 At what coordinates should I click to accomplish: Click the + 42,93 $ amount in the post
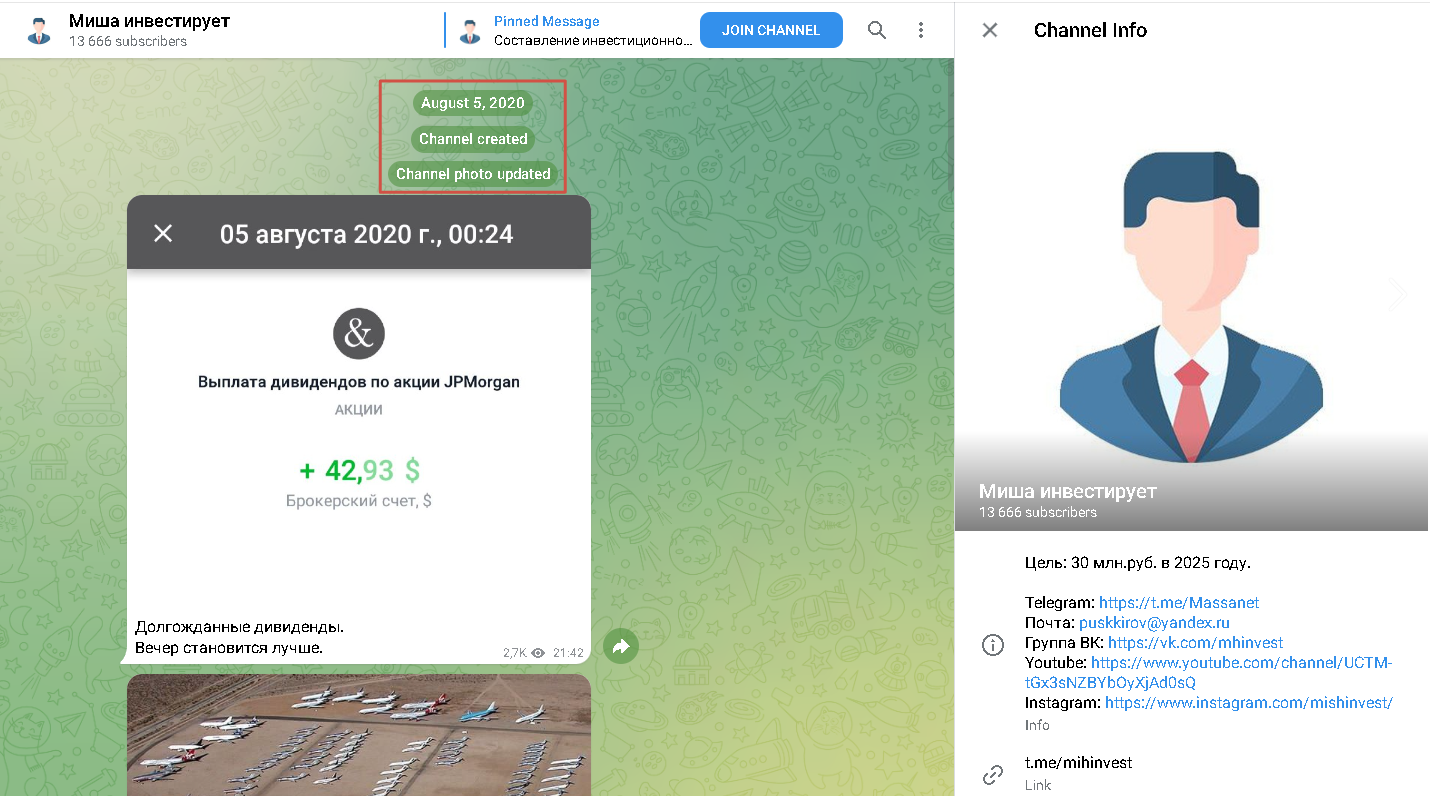pyautogui.click(x=359, y=470)
